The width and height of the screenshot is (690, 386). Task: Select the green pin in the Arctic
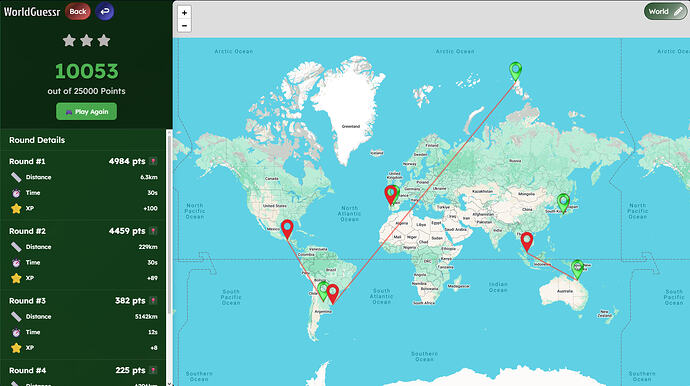point(515,72)
